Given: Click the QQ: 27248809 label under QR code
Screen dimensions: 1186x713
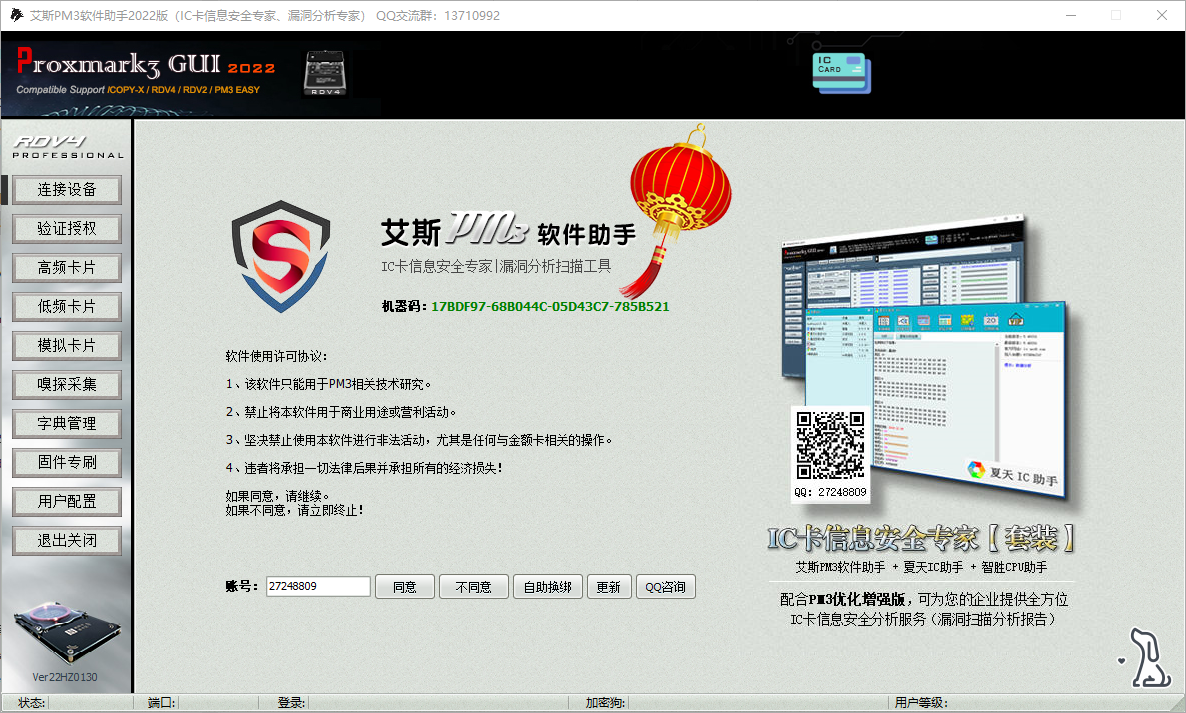Looking at the screenshot, I should point(831,492).
